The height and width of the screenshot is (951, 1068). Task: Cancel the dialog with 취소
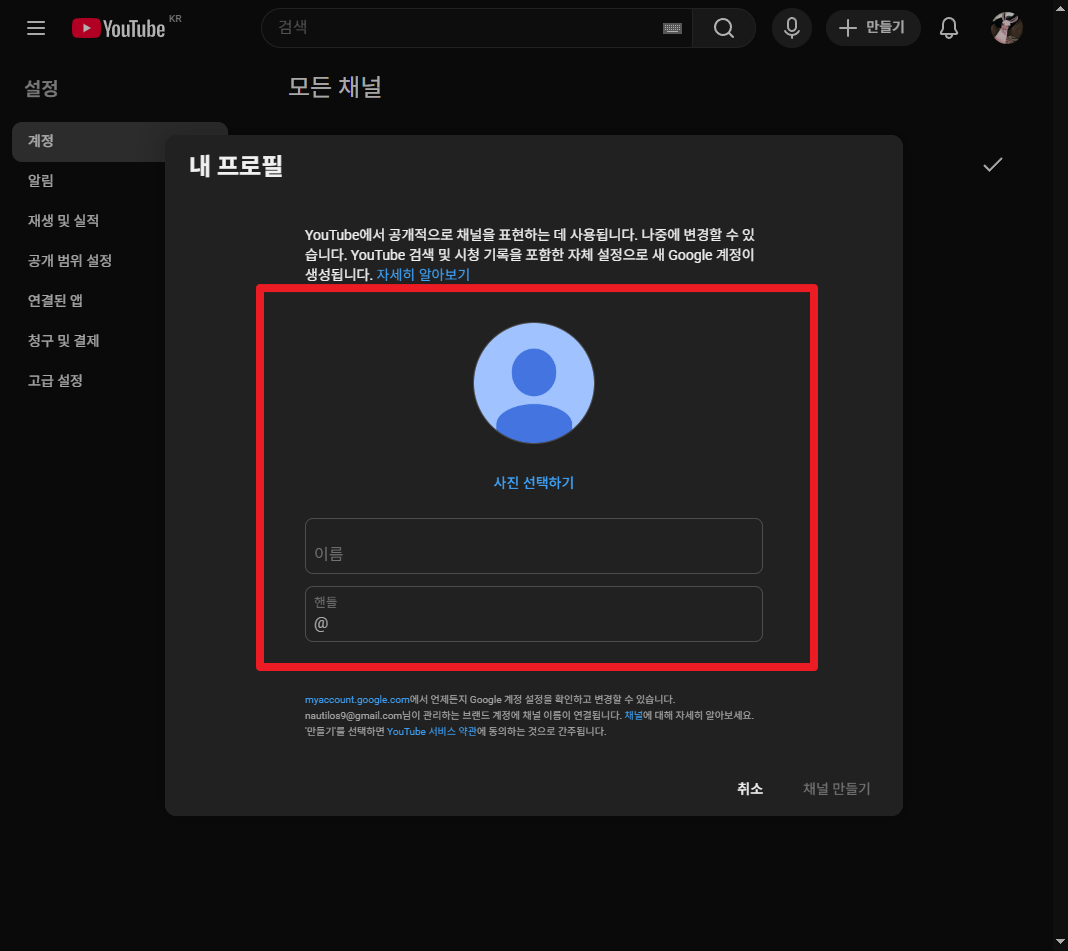pyautogui.click(x=748, y=789)
